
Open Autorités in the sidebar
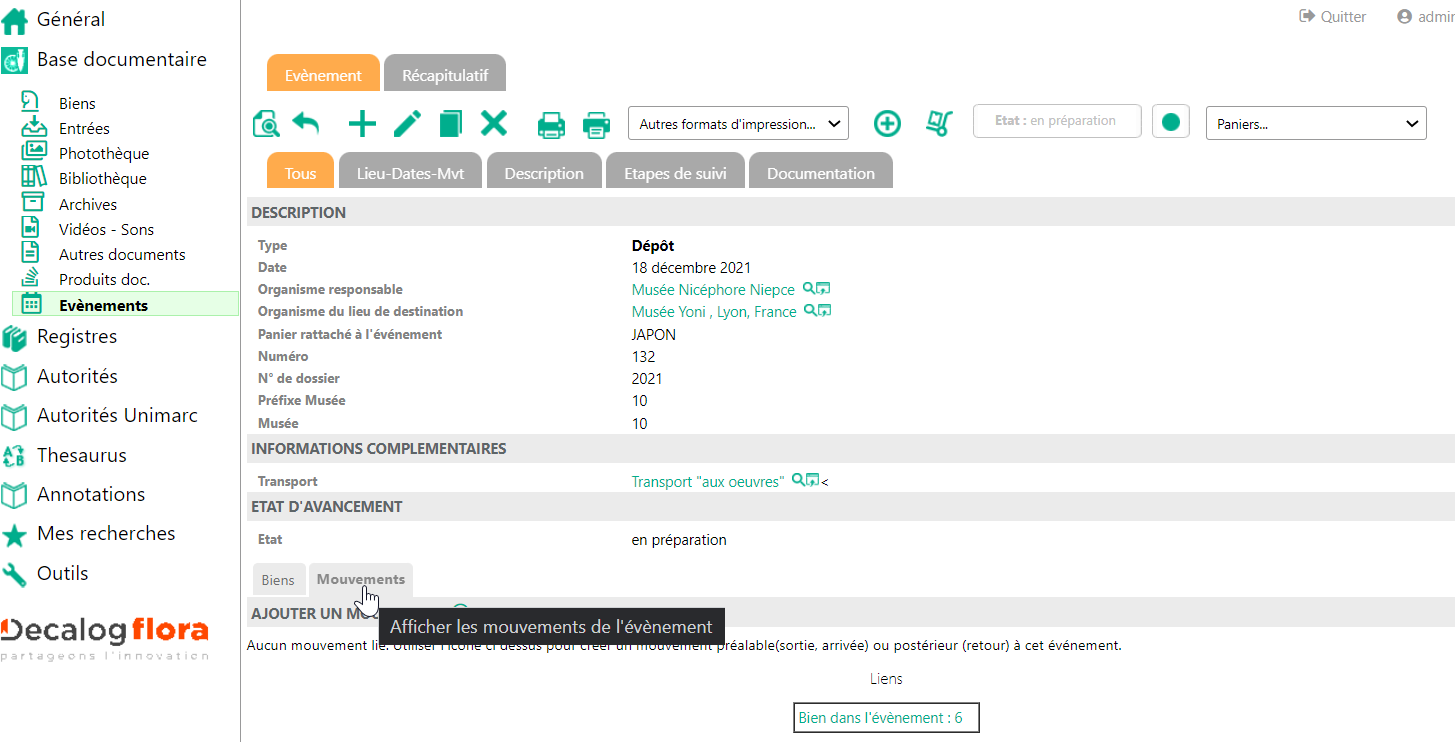coord(77,376)
